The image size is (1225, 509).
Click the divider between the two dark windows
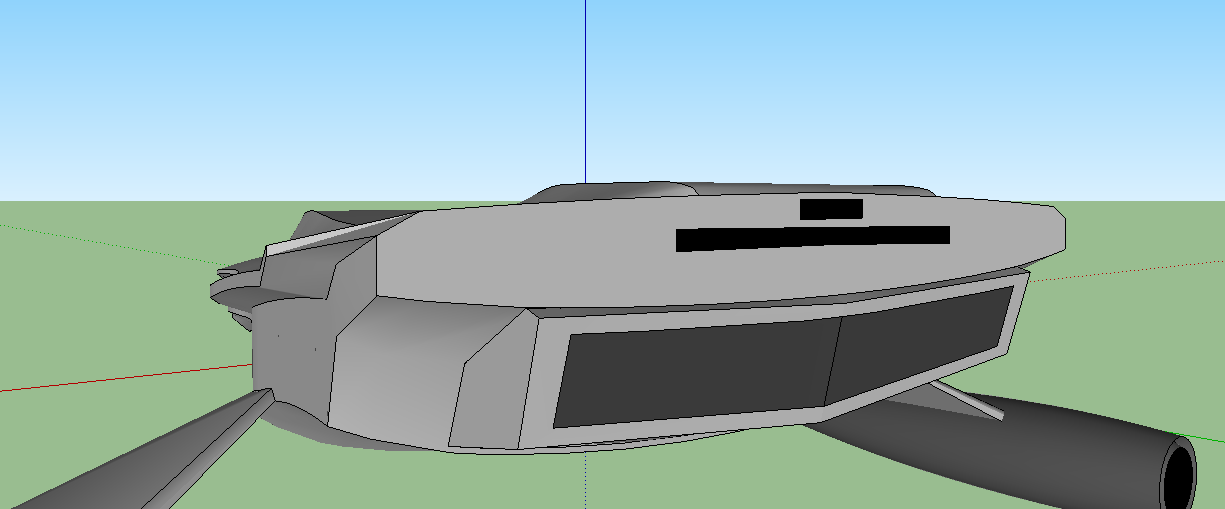point(833,358)
